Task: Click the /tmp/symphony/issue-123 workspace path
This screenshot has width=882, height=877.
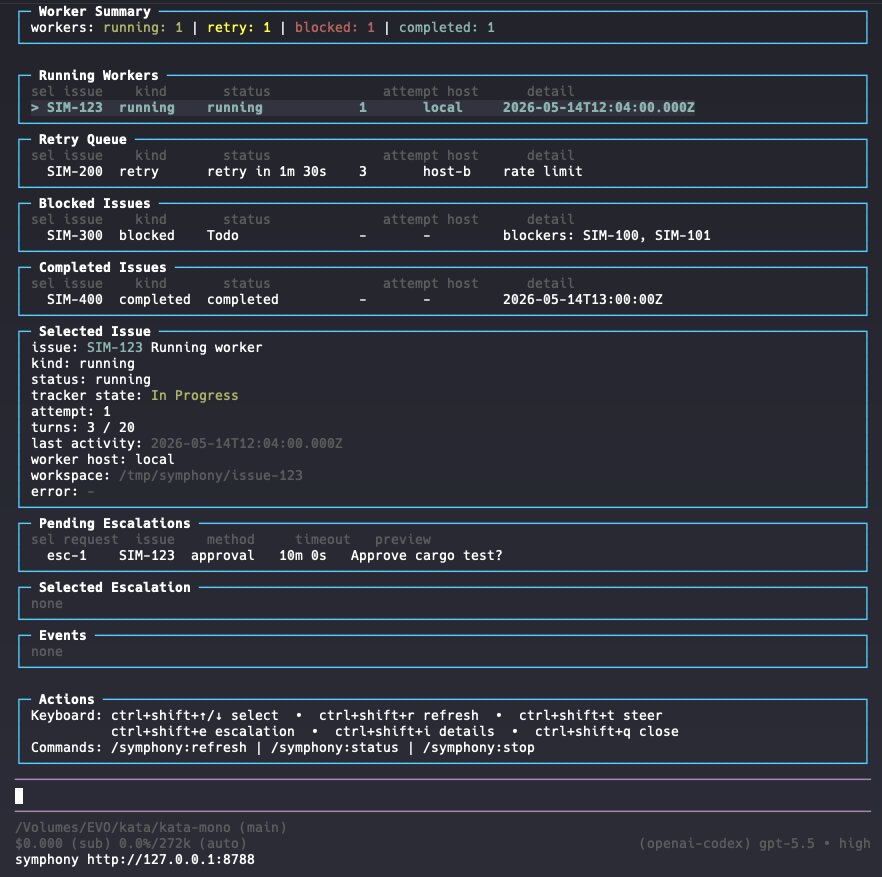Action: [x=210, y=476]
